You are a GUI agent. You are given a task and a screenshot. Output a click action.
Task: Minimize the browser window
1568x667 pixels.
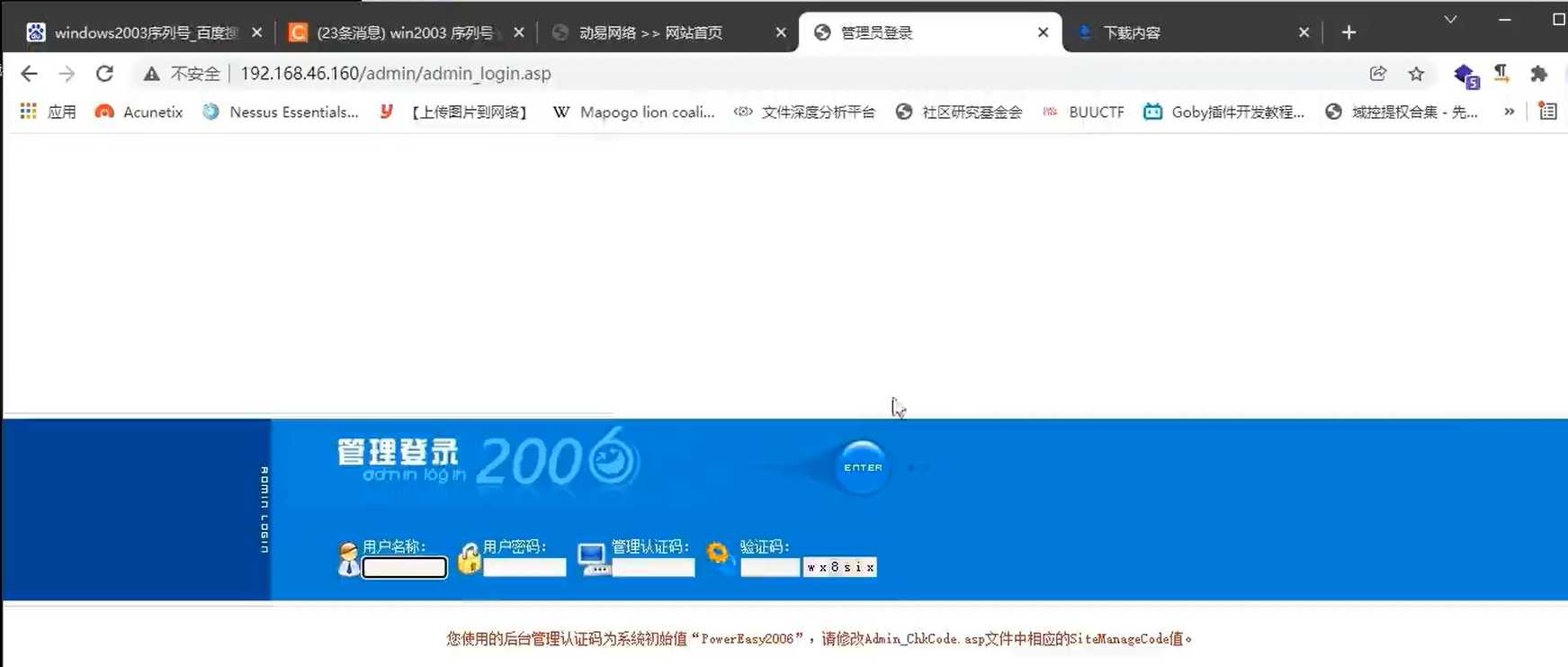coord(1504,19)
